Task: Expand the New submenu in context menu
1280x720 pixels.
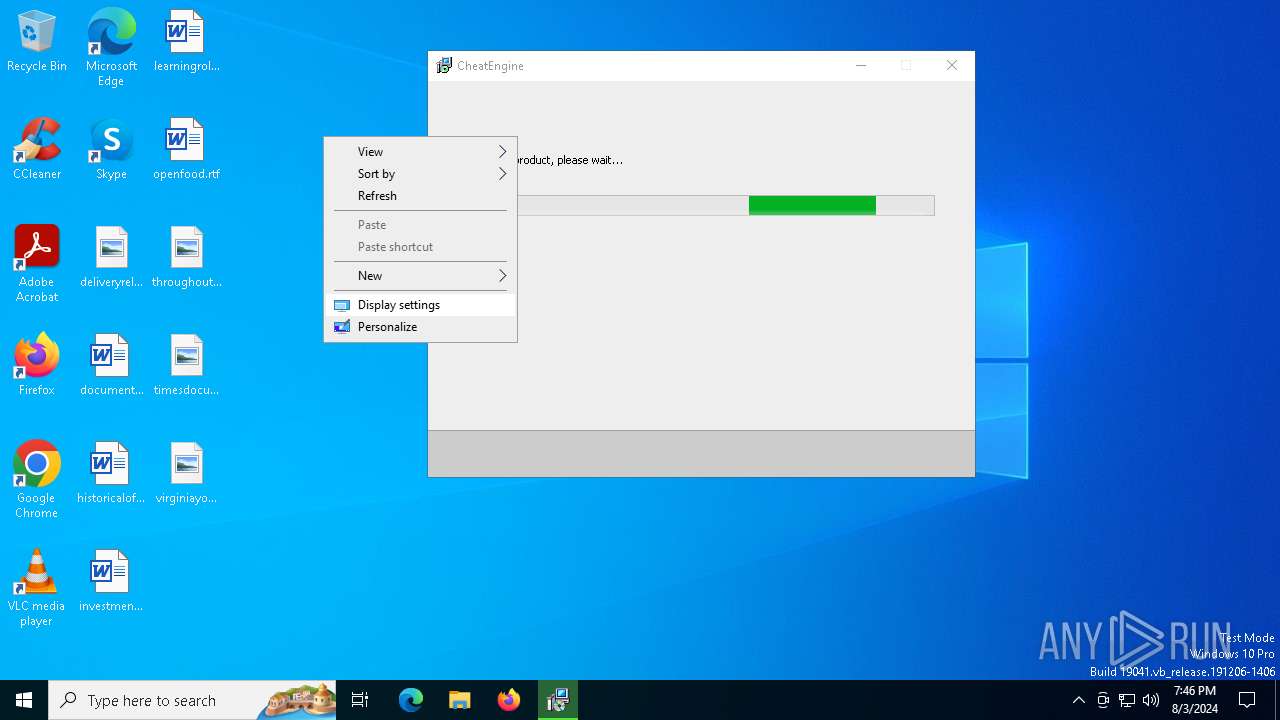Action: point(420,276)
